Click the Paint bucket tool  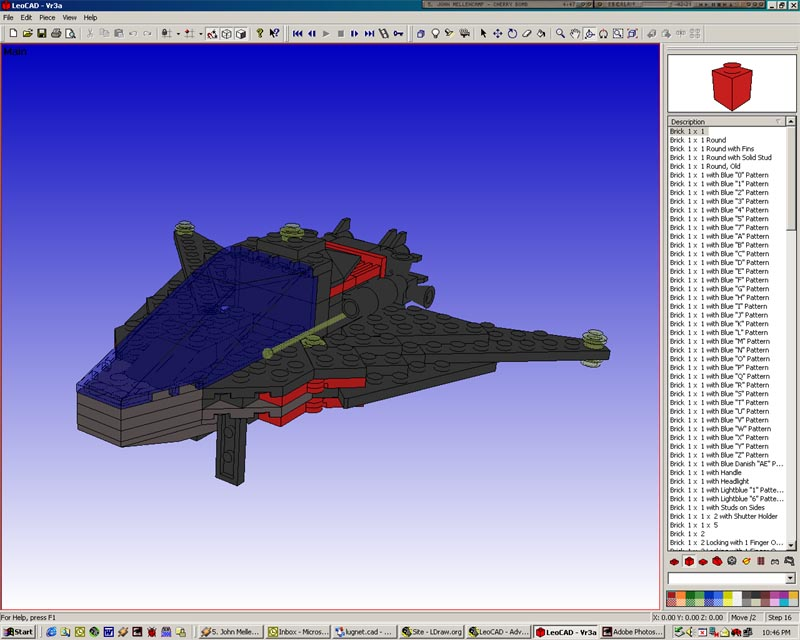point(541,33)
